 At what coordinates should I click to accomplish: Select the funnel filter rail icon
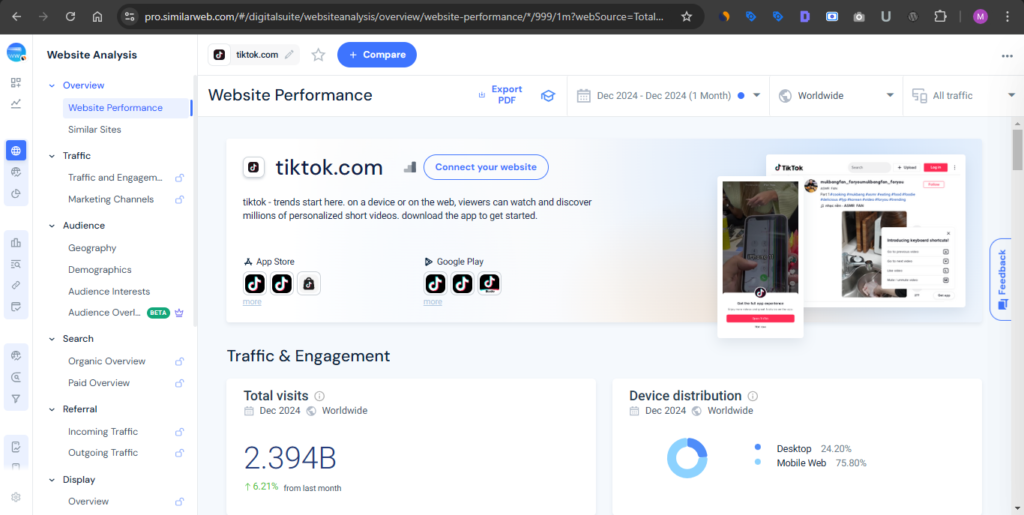16,398
